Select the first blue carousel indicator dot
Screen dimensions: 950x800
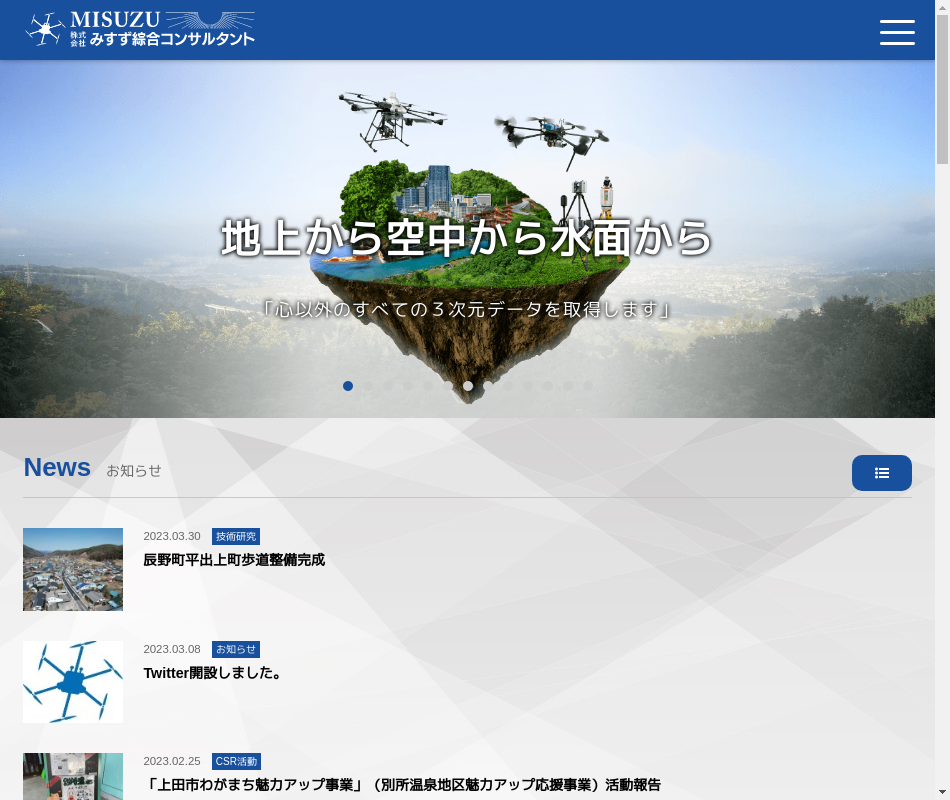pos(348,386)
